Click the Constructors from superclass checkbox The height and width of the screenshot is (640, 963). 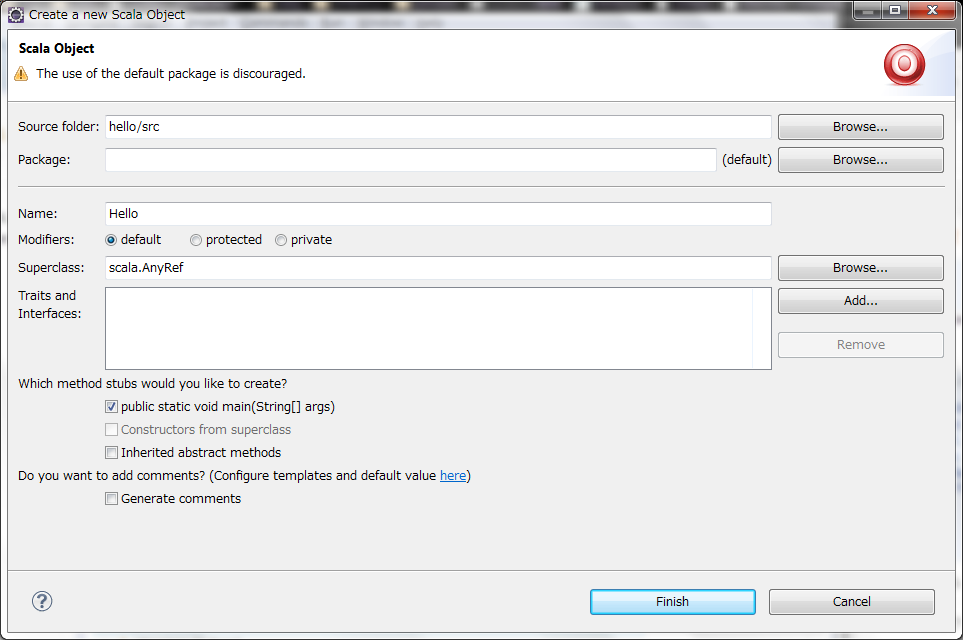pos(111,429)
